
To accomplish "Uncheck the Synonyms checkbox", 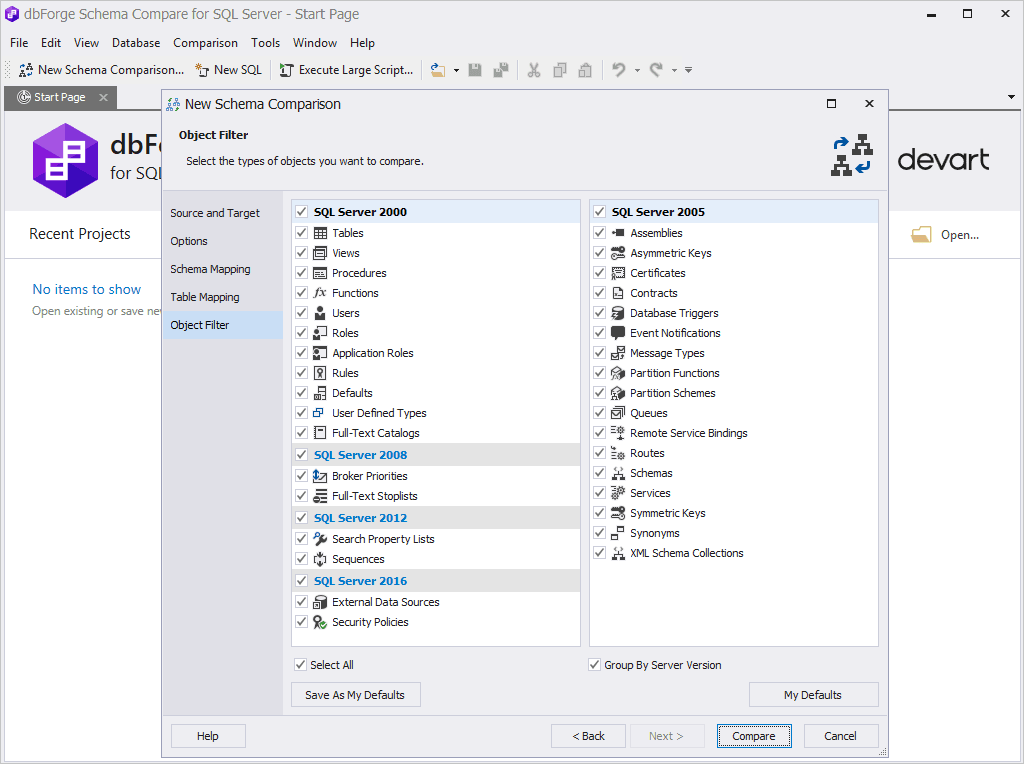I will click(x=599, y=533).
